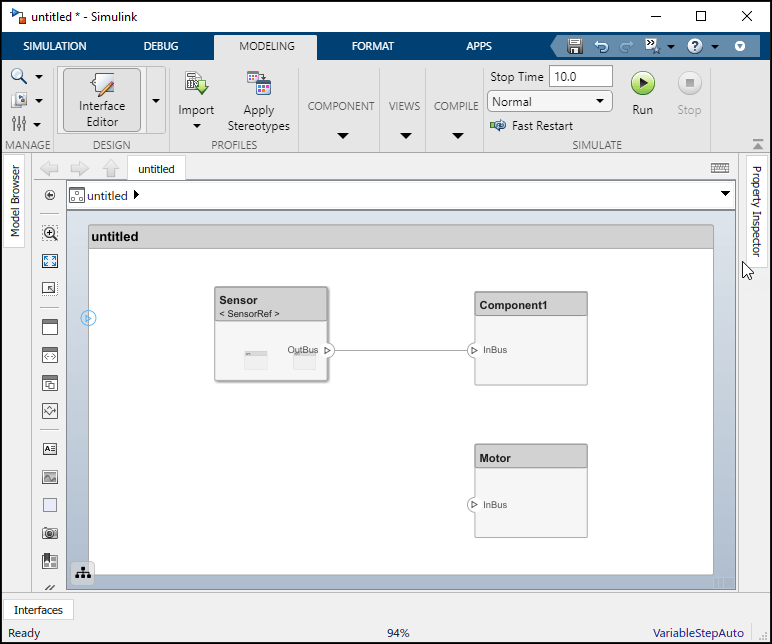Add a Reference Component from palette

pyautogui.click(x=50, y=355)
